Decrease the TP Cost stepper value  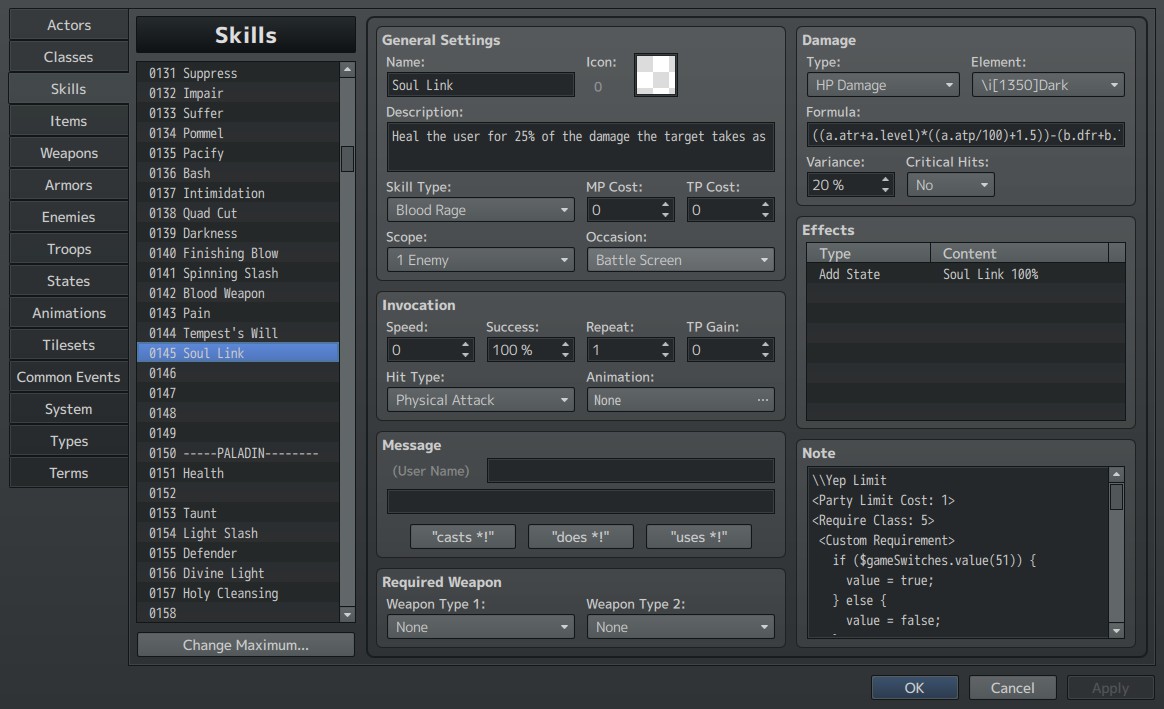point(765,215)
